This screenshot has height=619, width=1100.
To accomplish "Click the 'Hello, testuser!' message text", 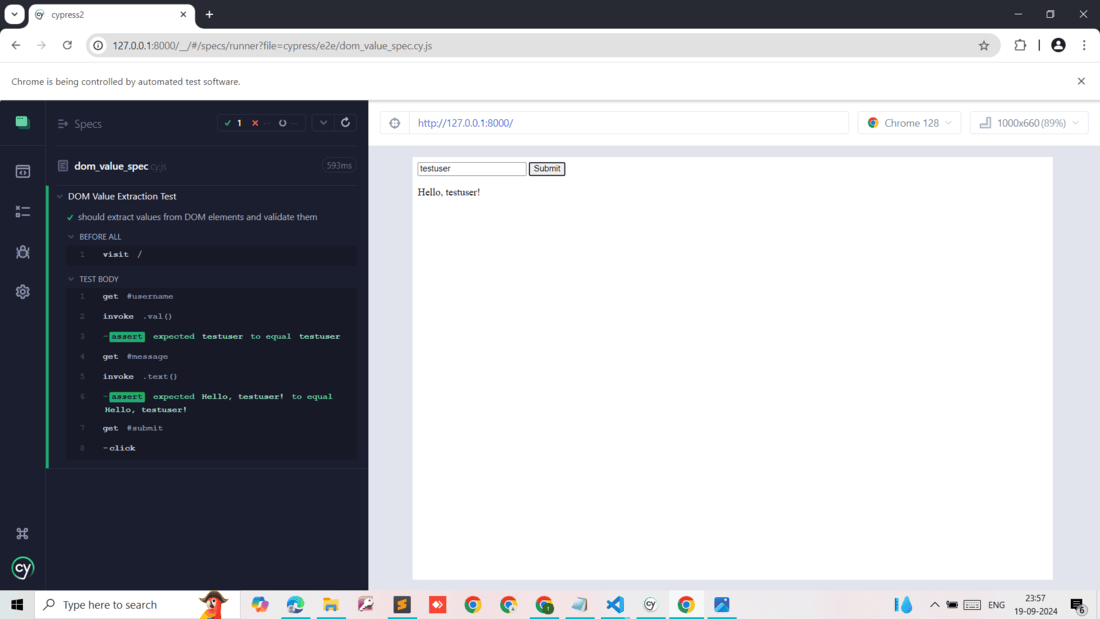I will click(x=449, y=192).
